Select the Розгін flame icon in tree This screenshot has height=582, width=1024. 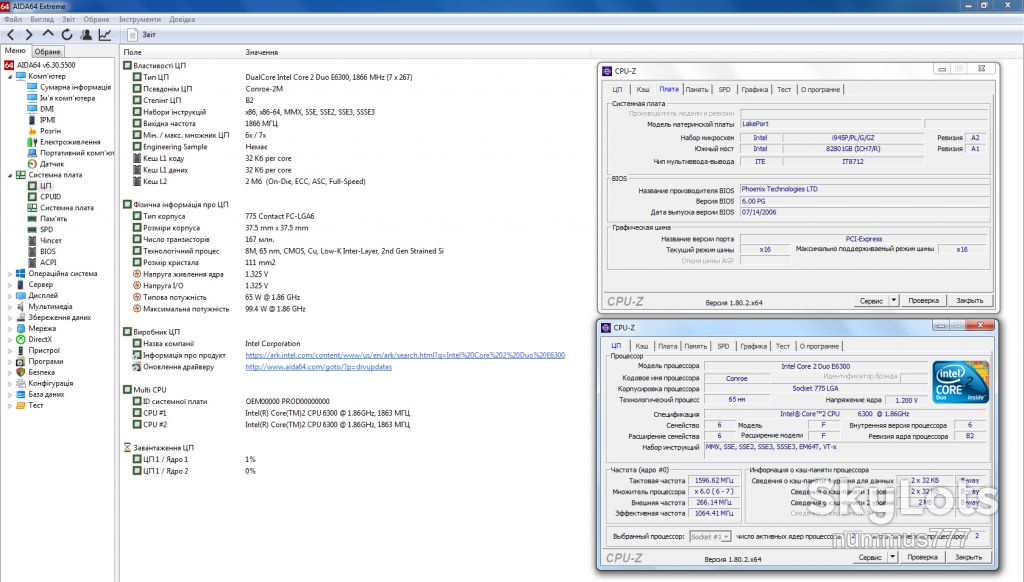click(x=32, y=131)
